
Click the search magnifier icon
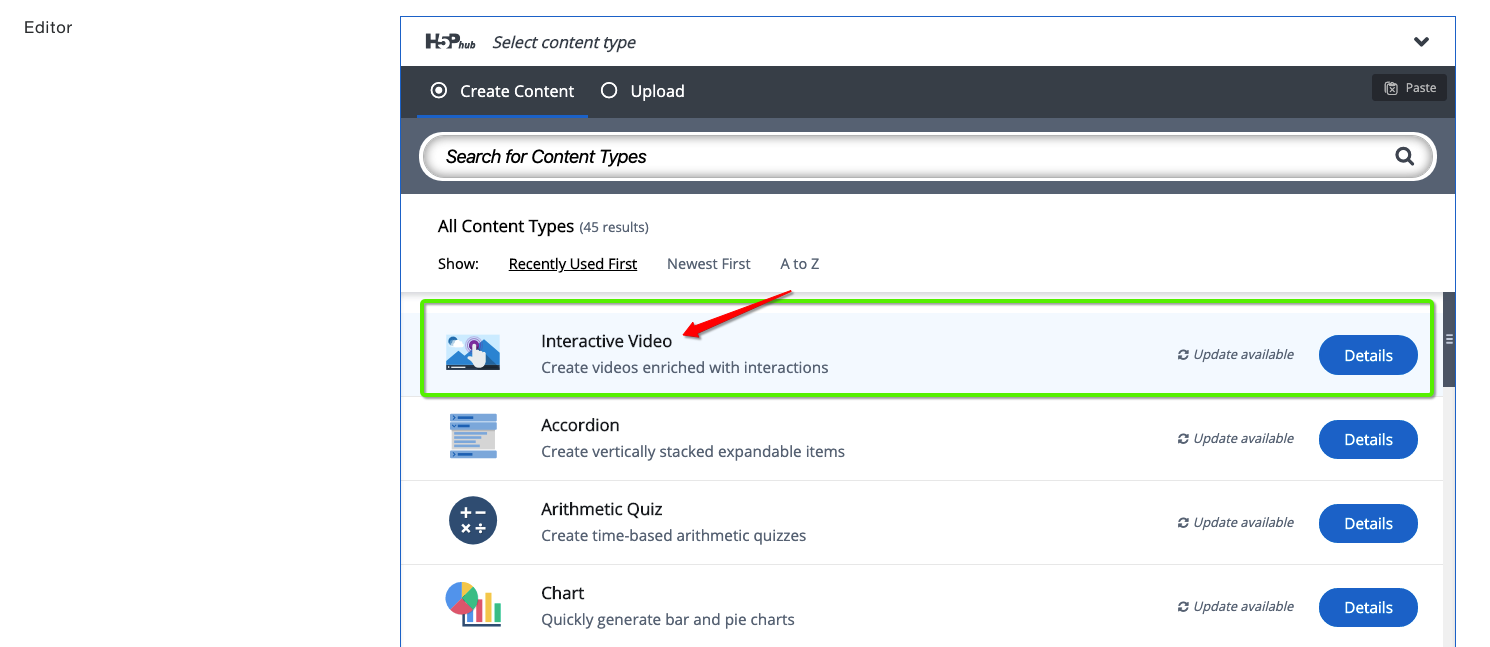tap(1404, 156)
